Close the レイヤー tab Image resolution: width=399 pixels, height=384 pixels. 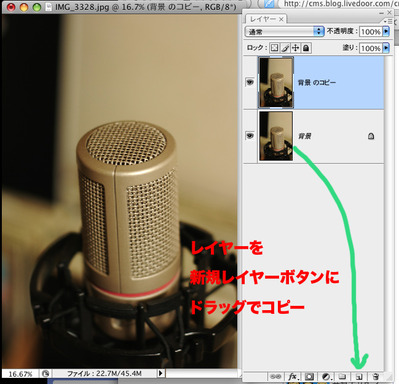click(x=281, y=19)
